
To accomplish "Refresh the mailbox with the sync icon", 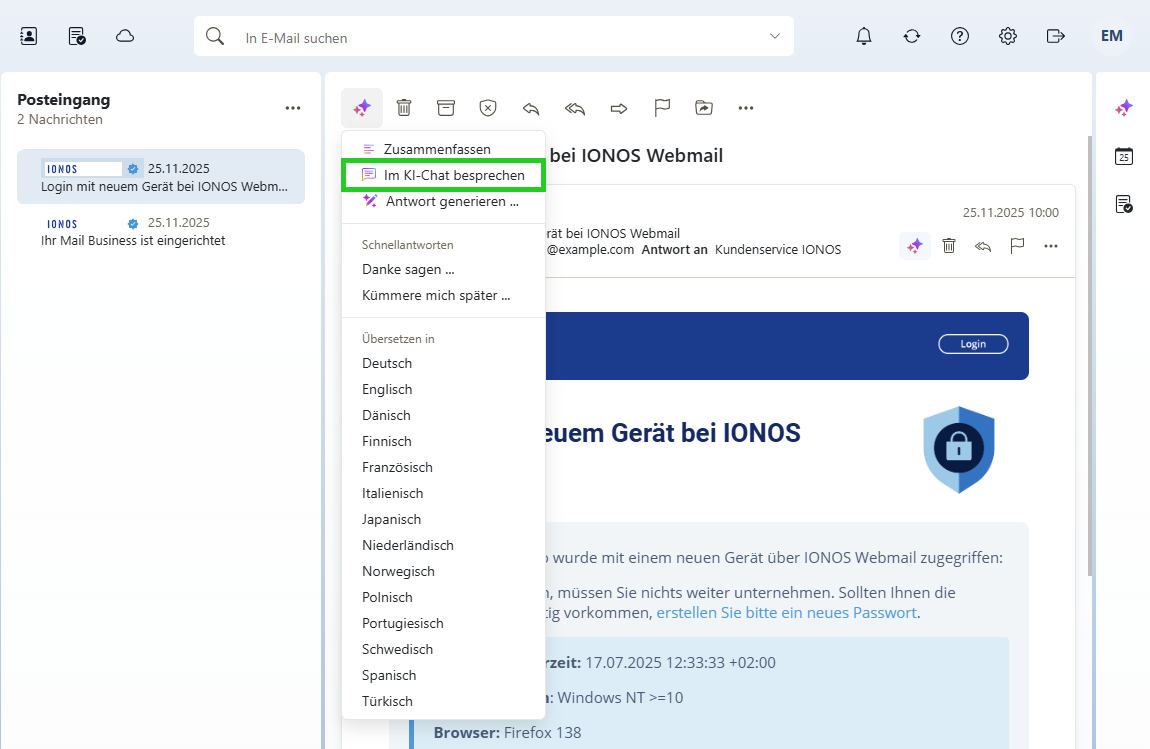I will [911, 35].
